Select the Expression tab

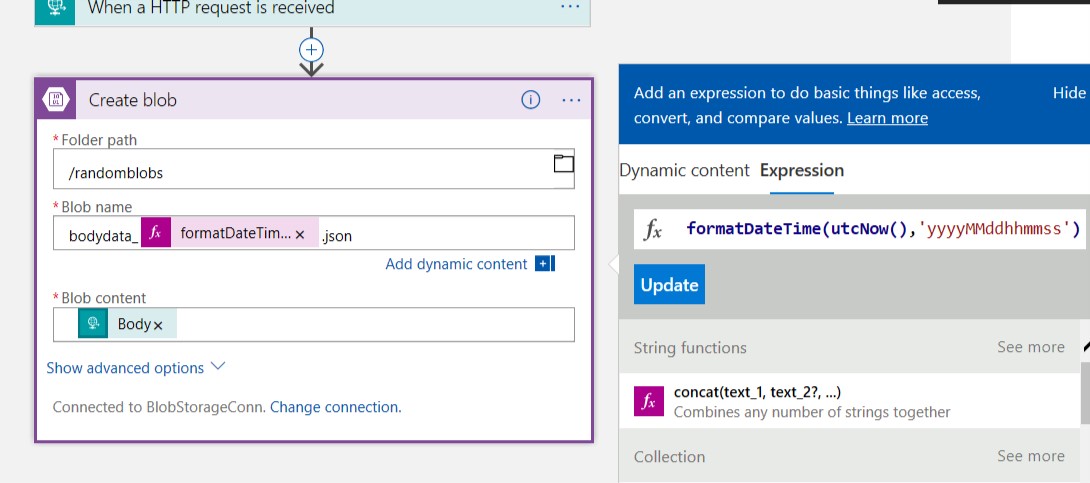point(802,170)
